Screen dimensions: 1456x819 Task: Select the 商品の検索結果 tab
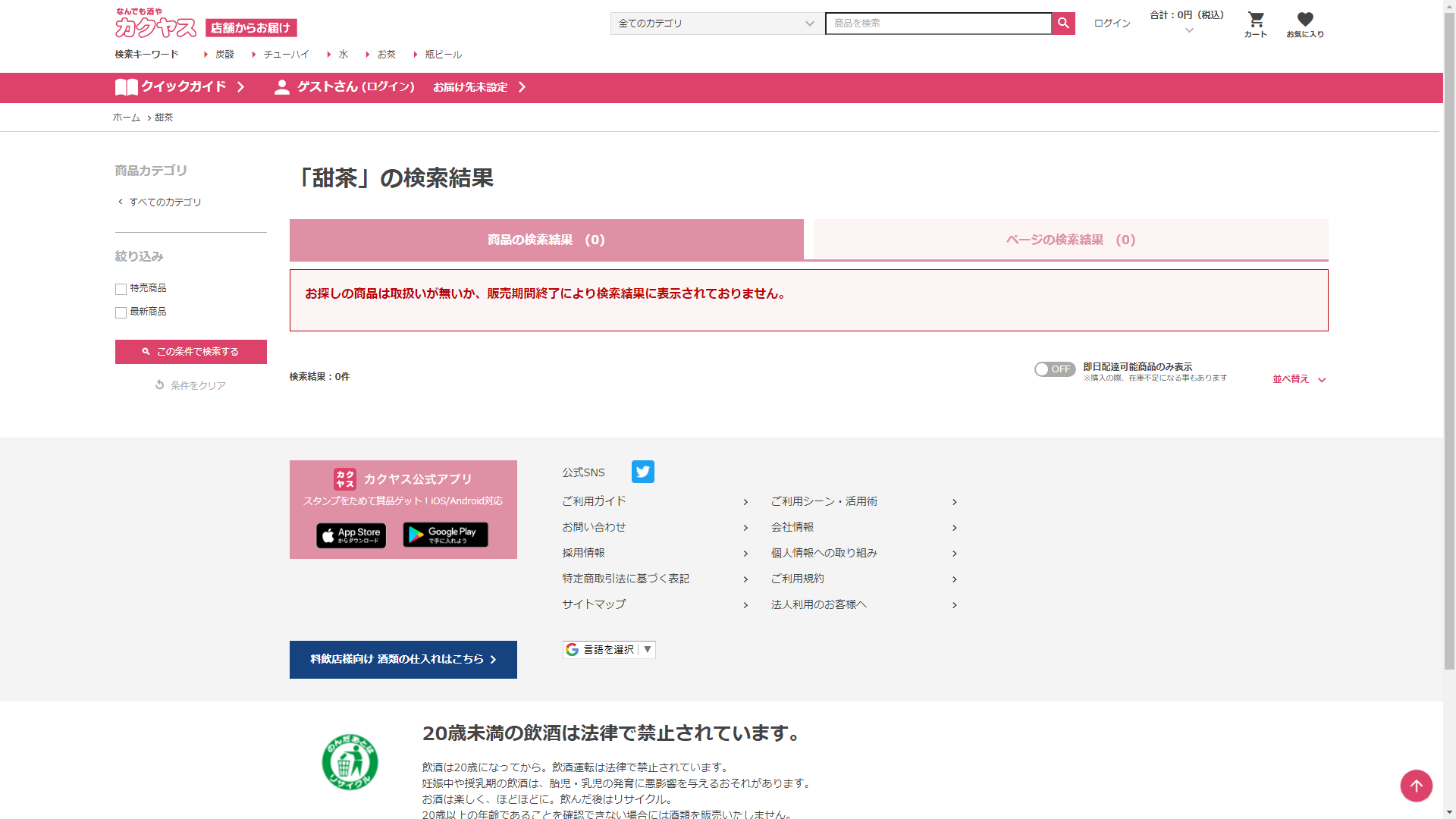click(546, 240)
